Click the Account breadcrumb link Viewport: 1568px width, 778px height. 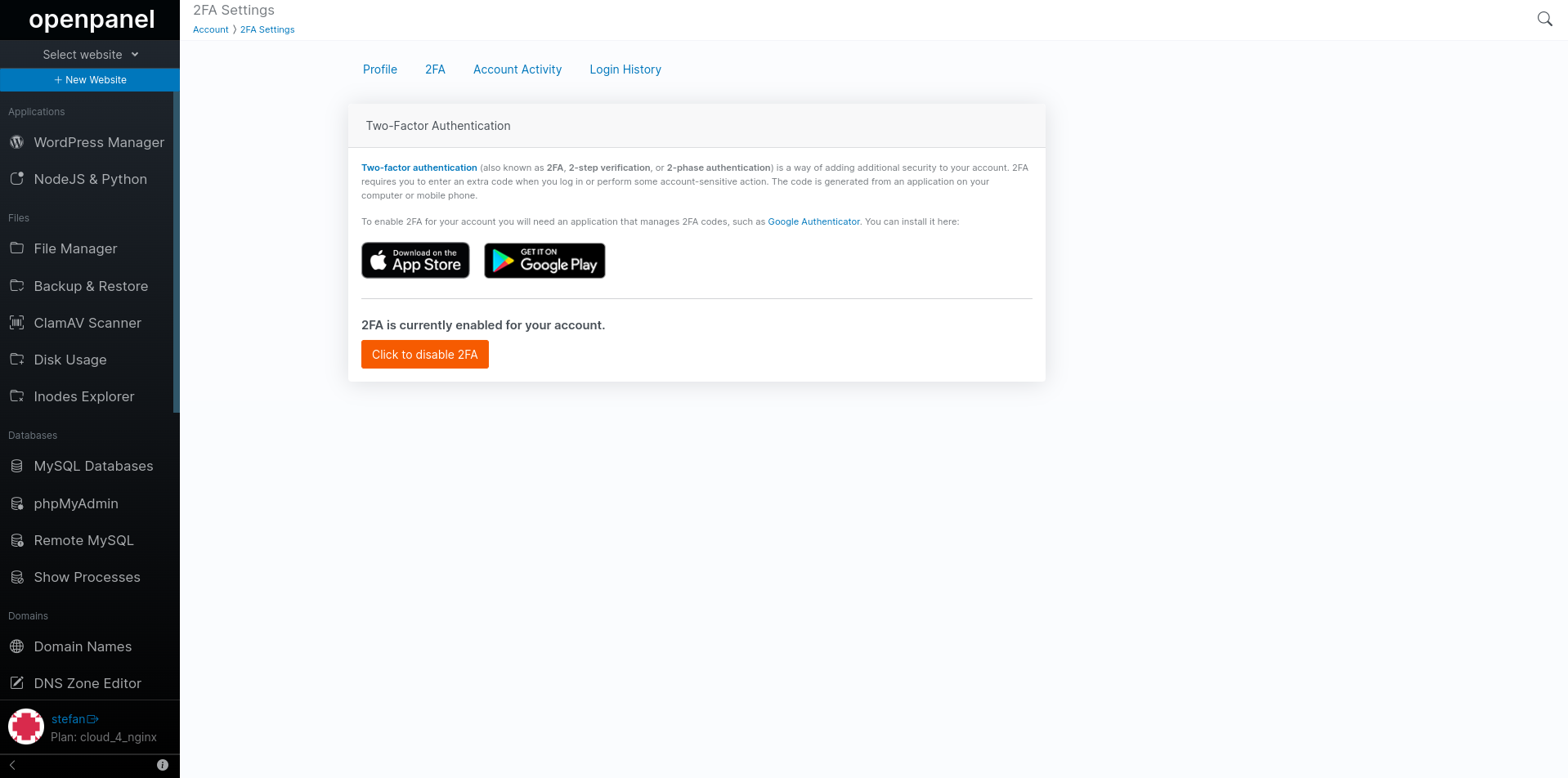pyautogui.click(x=211, y=29)
